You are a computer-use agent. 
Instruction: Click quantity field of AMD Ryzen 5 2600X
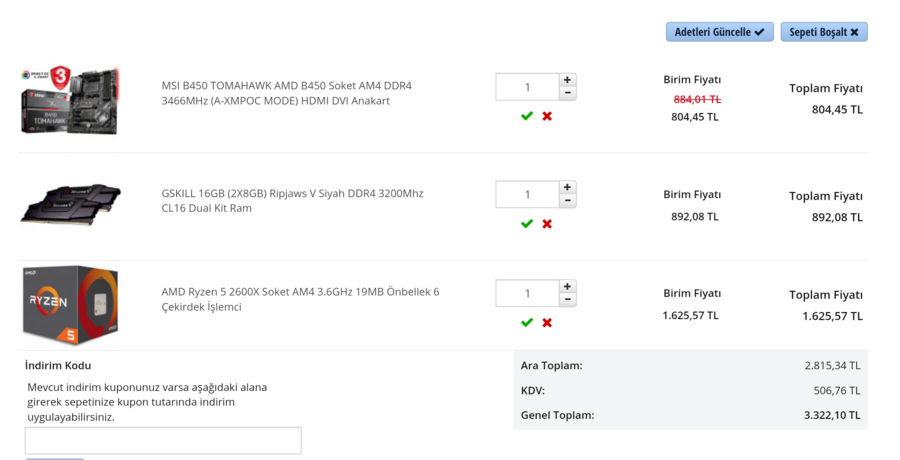click(527, 293)
